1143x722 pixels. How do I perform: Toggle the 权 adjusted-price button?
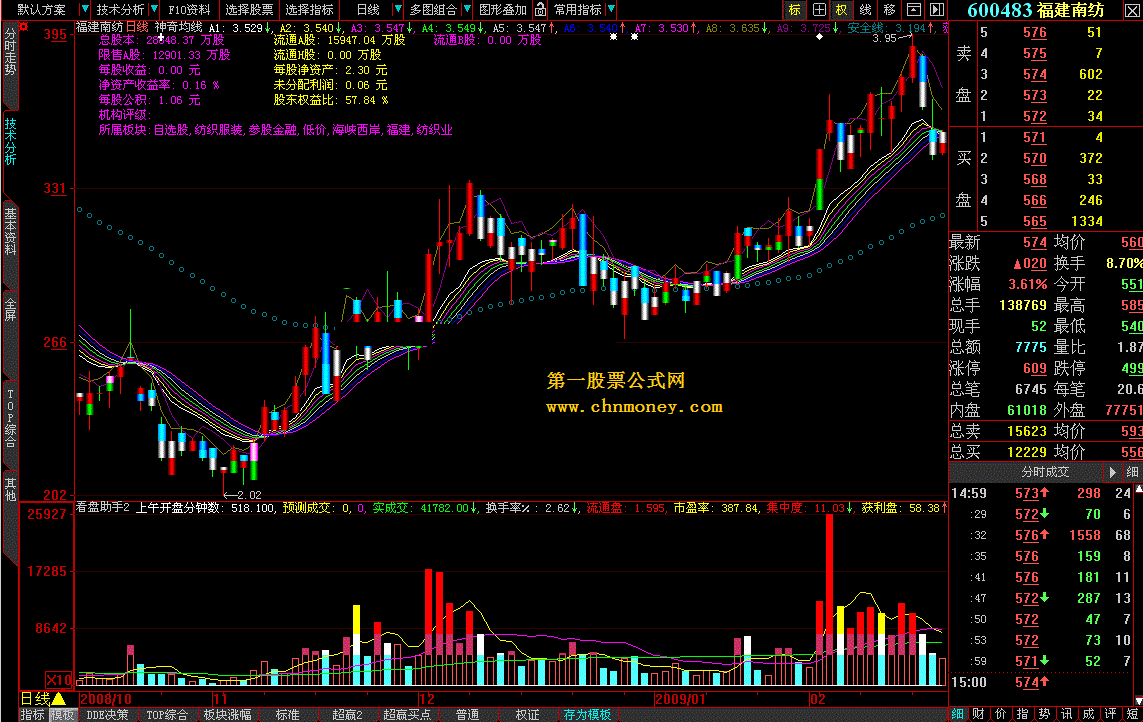point(842,9)
